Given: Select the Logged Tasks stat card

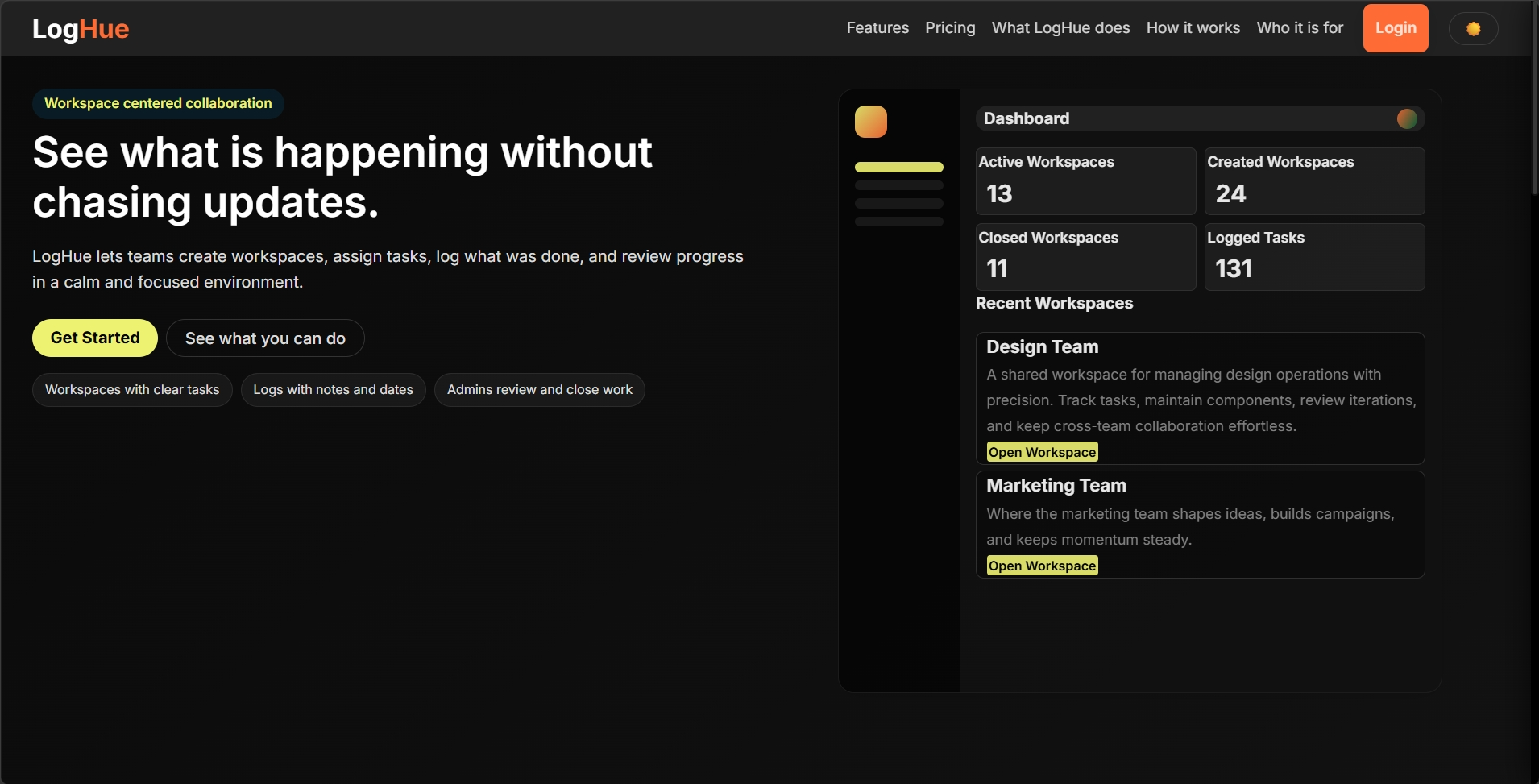Looking at the screenshot, I should click(x=1313, y=256).
